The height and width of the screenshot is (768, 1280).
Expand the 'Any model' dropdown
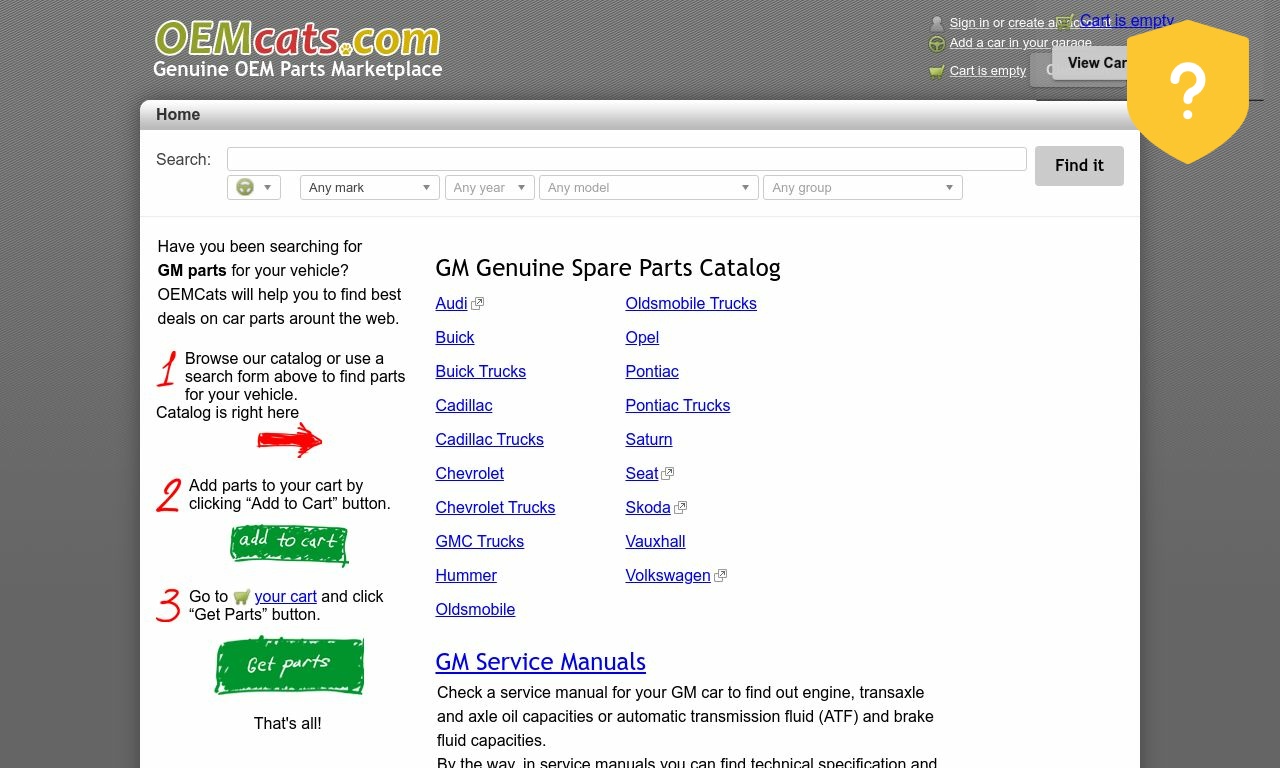(648, 188)
